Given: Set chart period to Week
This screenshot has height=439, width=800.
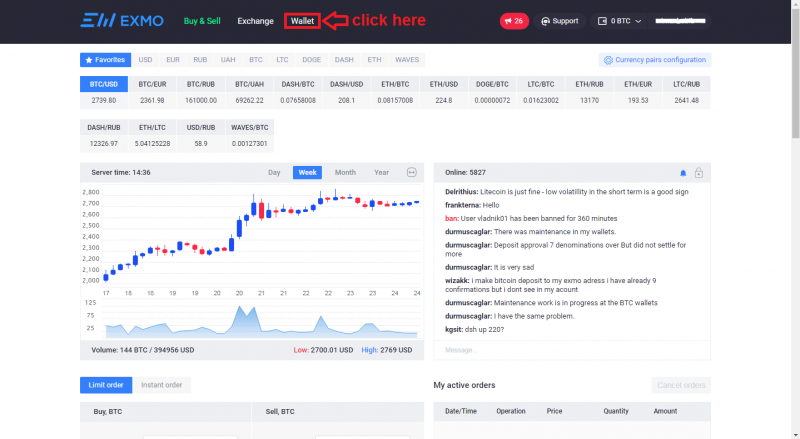Looking at the screenshot, I should [307, 173].
